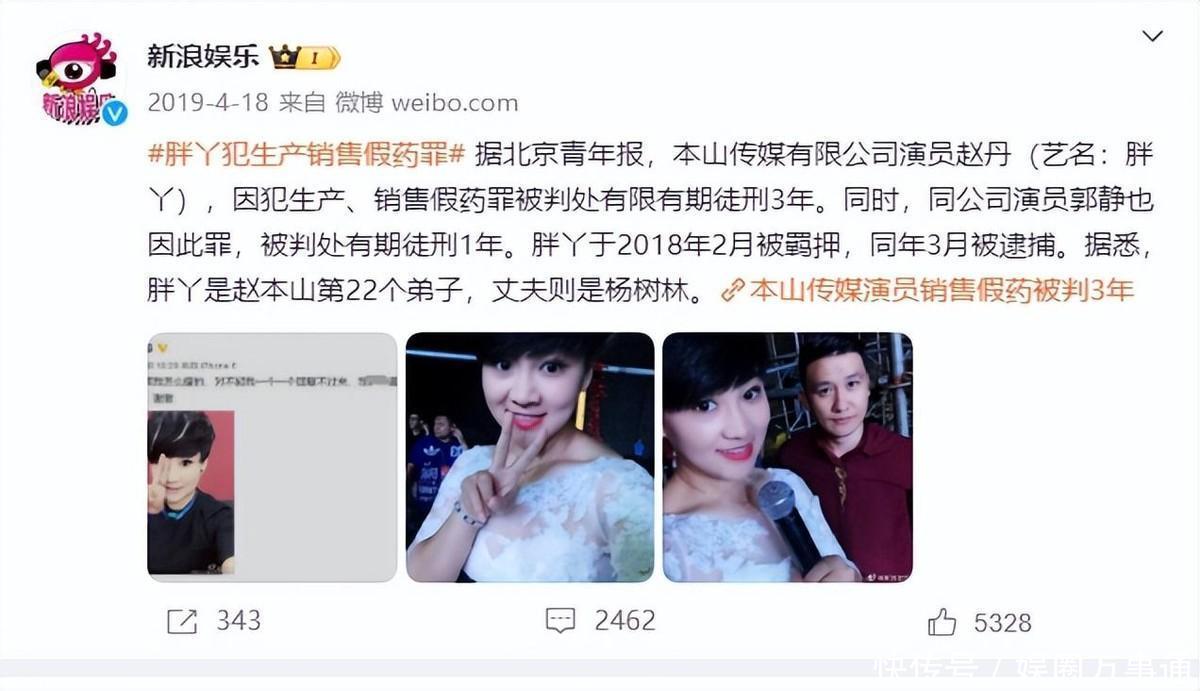Image resolution: width=1200 pixels, height=691 pixels.
Task: Open the 本山传媒演员销售假药被判3年 article link
Action: 942,291
